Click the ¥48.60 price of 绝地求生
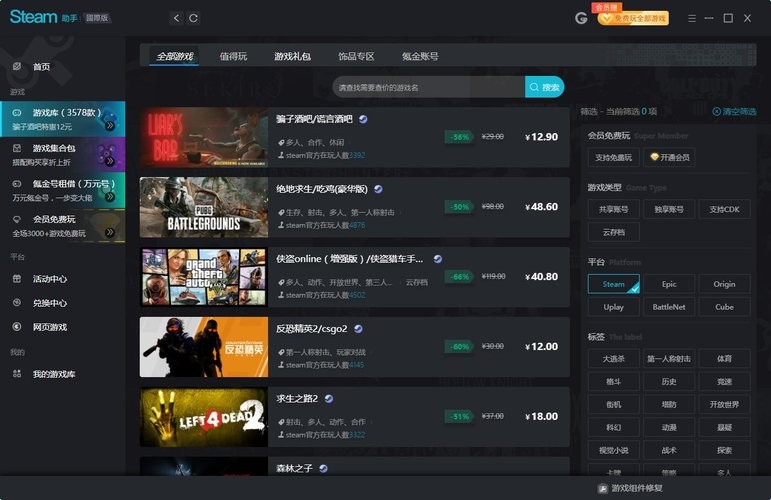The height and width of the screenshot is (500, 771). click(x=541, y=206)
